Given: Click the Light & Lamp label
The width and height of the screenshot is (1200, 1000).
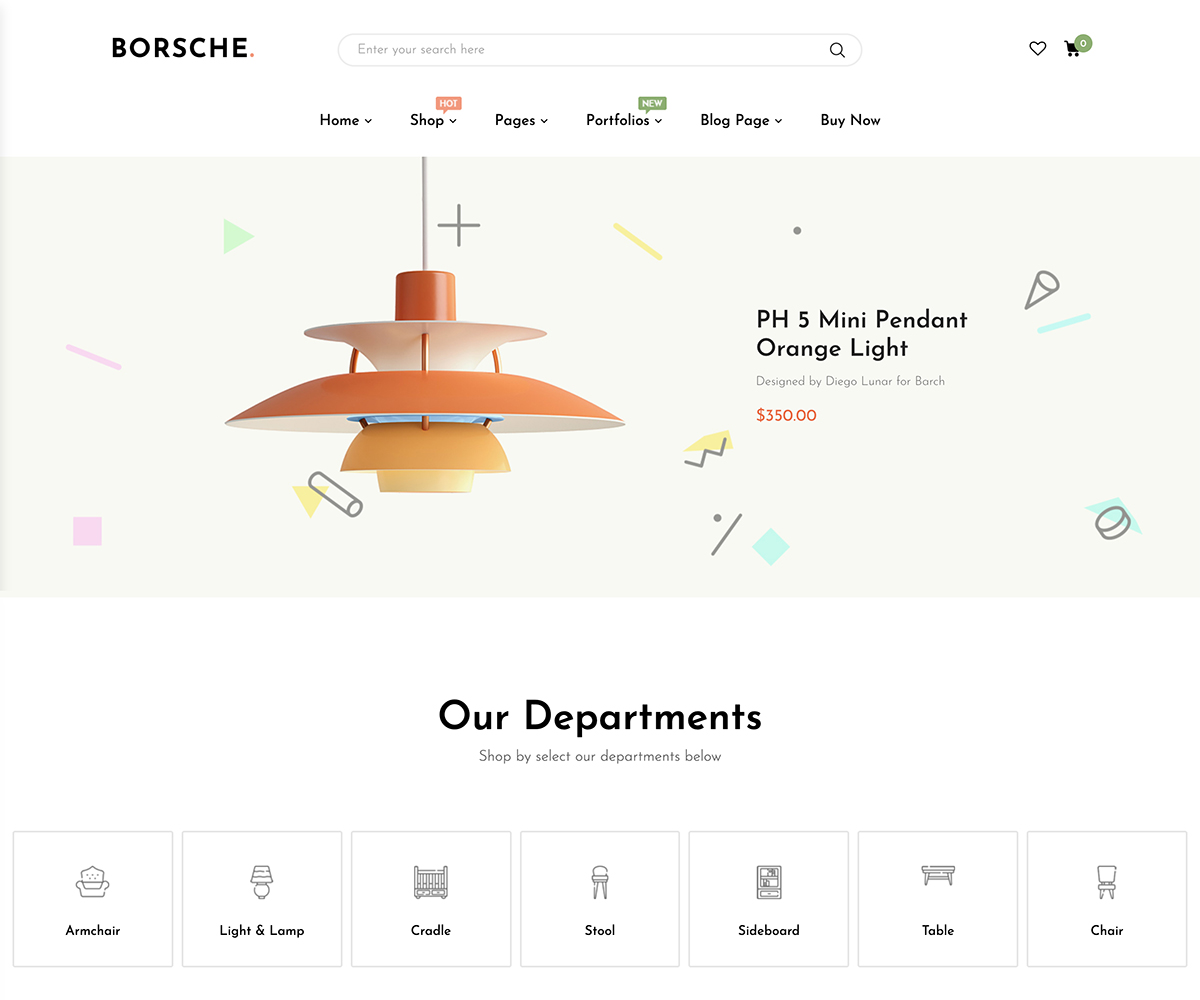Looking at the screenshot, I should pyautogui.click(x=262, y=930).
